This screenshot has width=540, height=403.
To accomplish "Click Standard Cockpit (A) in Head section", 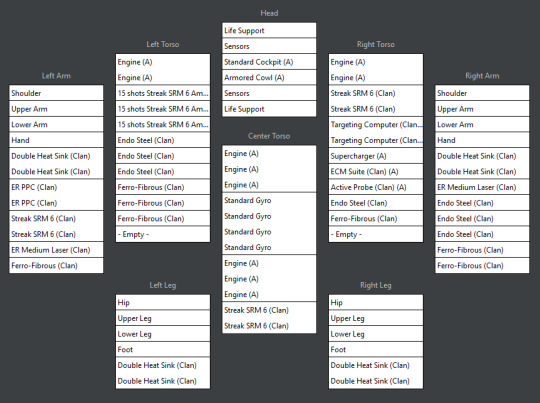I will pos(269,62).
